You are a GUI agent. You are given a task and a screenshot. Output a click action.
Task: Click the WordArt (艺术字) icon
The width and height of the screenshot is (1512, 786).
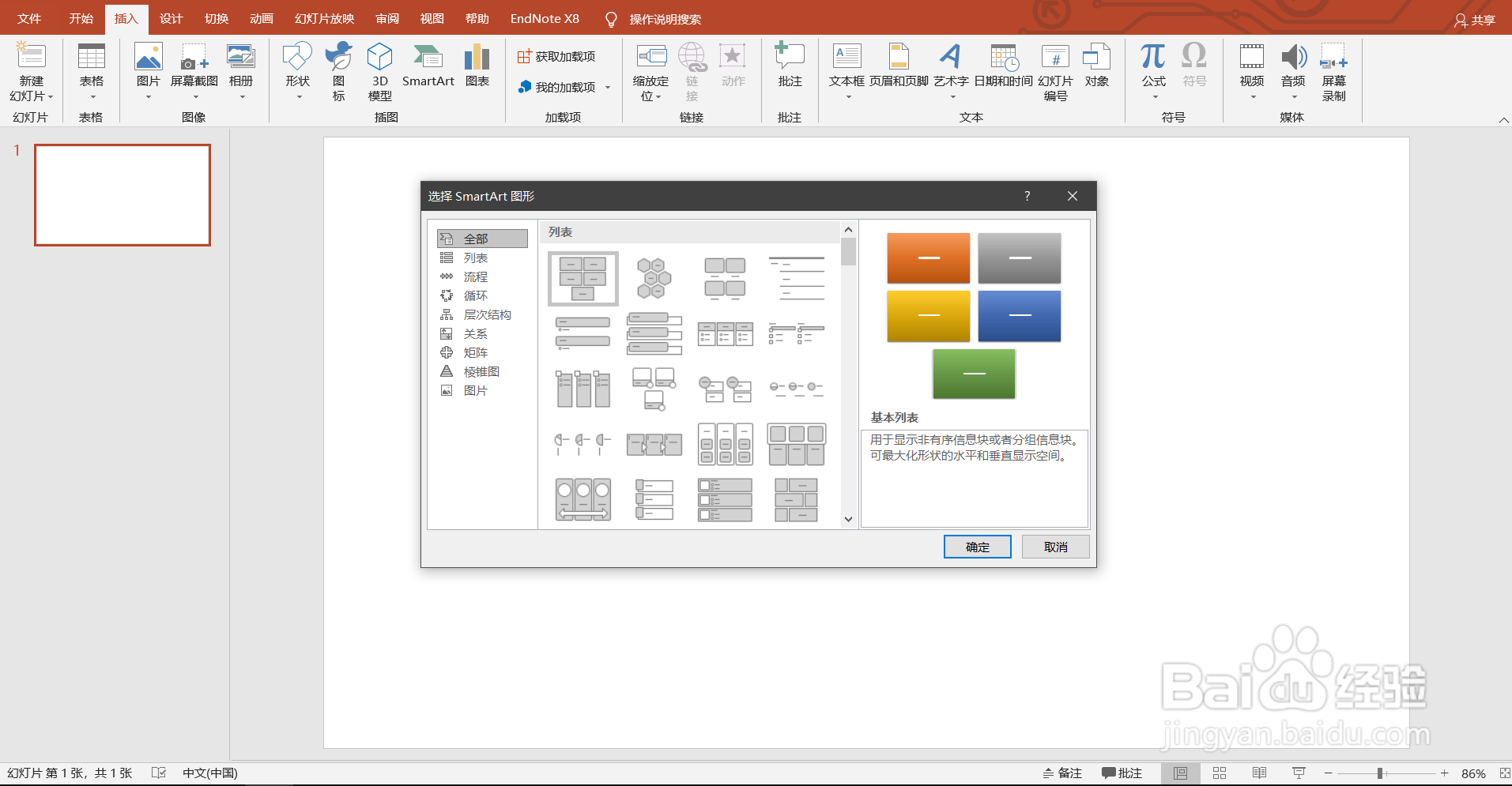point(951,57)
